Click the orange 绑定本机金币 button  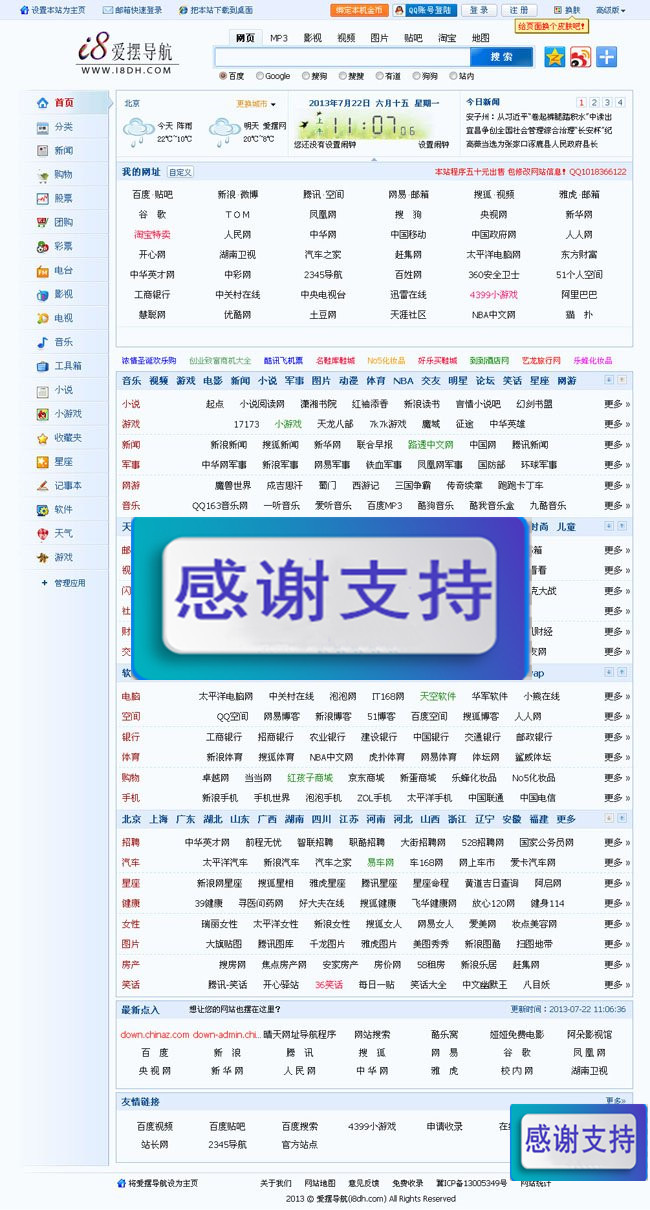click(359, 10)
